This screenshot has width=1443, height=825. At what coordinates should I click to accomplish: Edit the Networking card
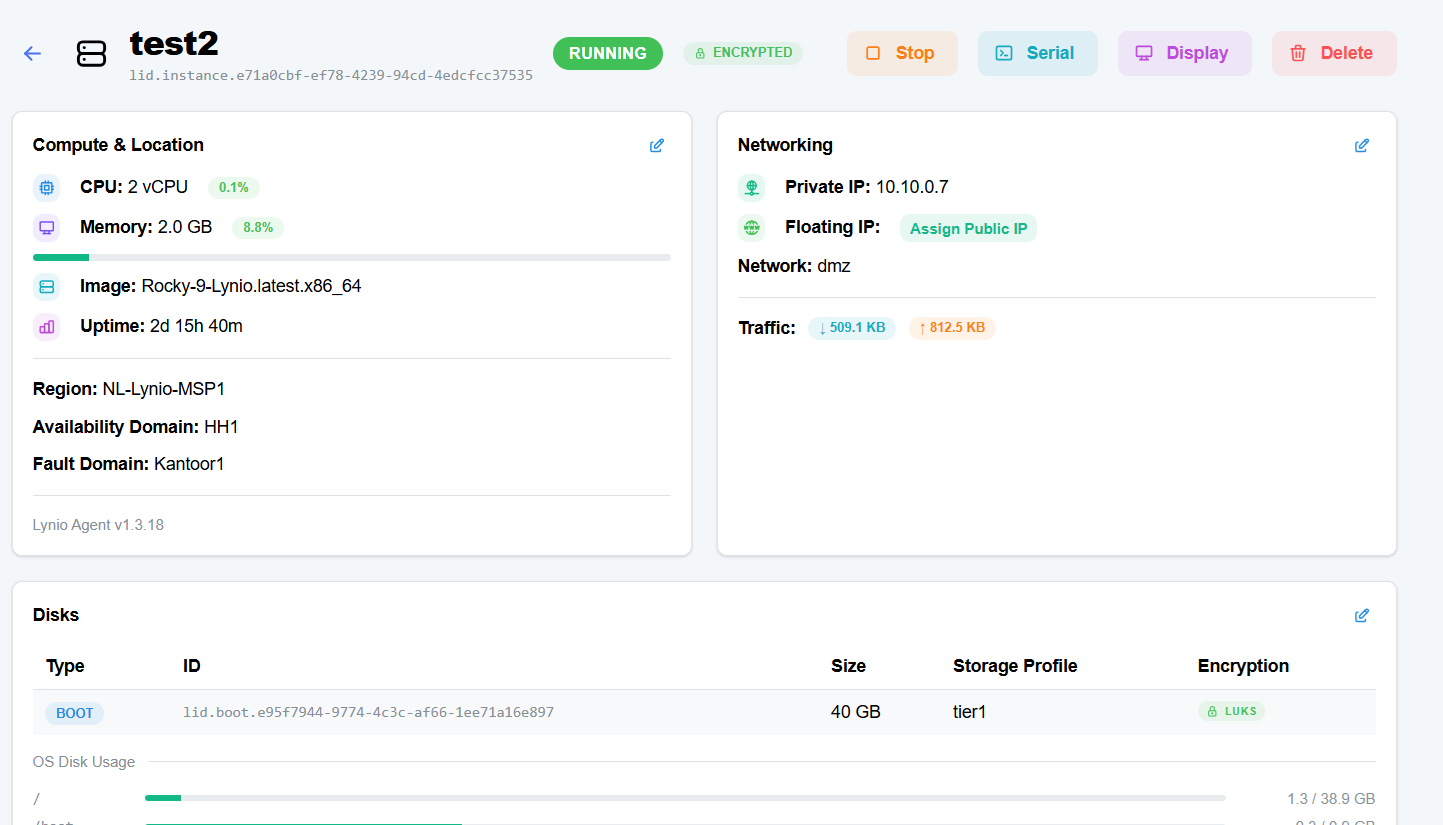(x=1362, y=145)
